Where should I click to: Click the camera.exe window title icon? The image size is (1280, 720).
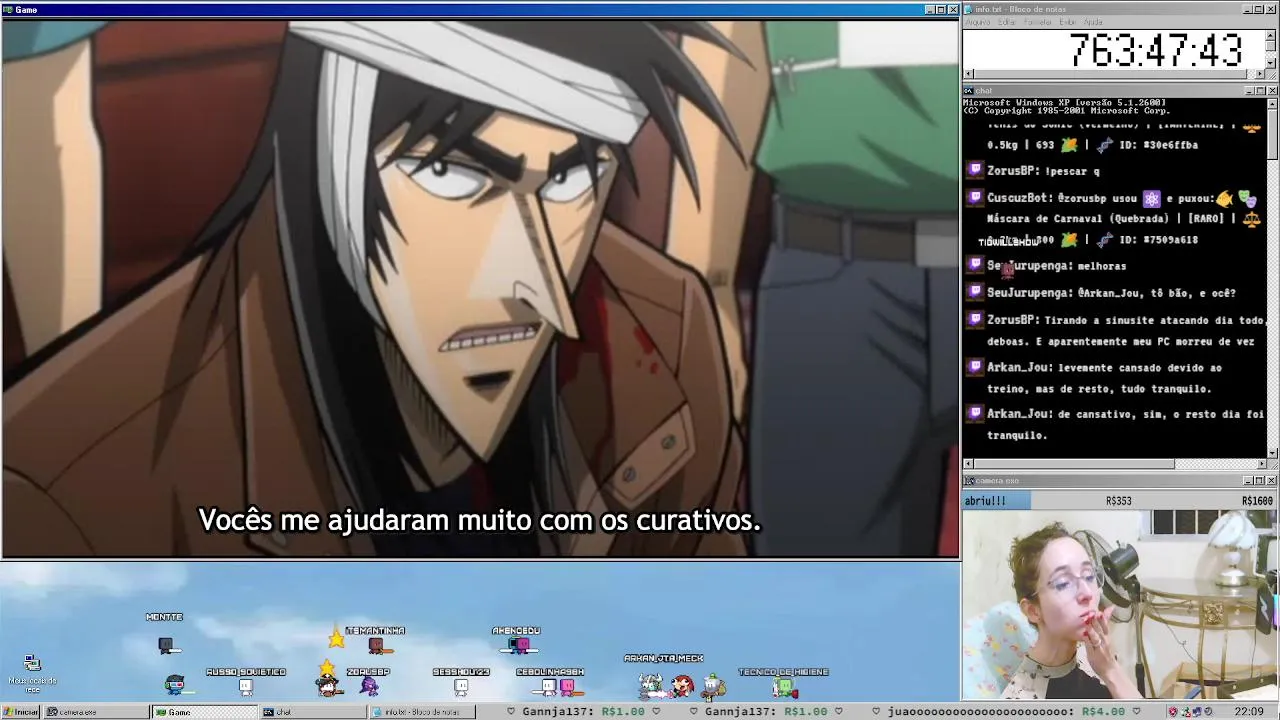click(969, 481)
